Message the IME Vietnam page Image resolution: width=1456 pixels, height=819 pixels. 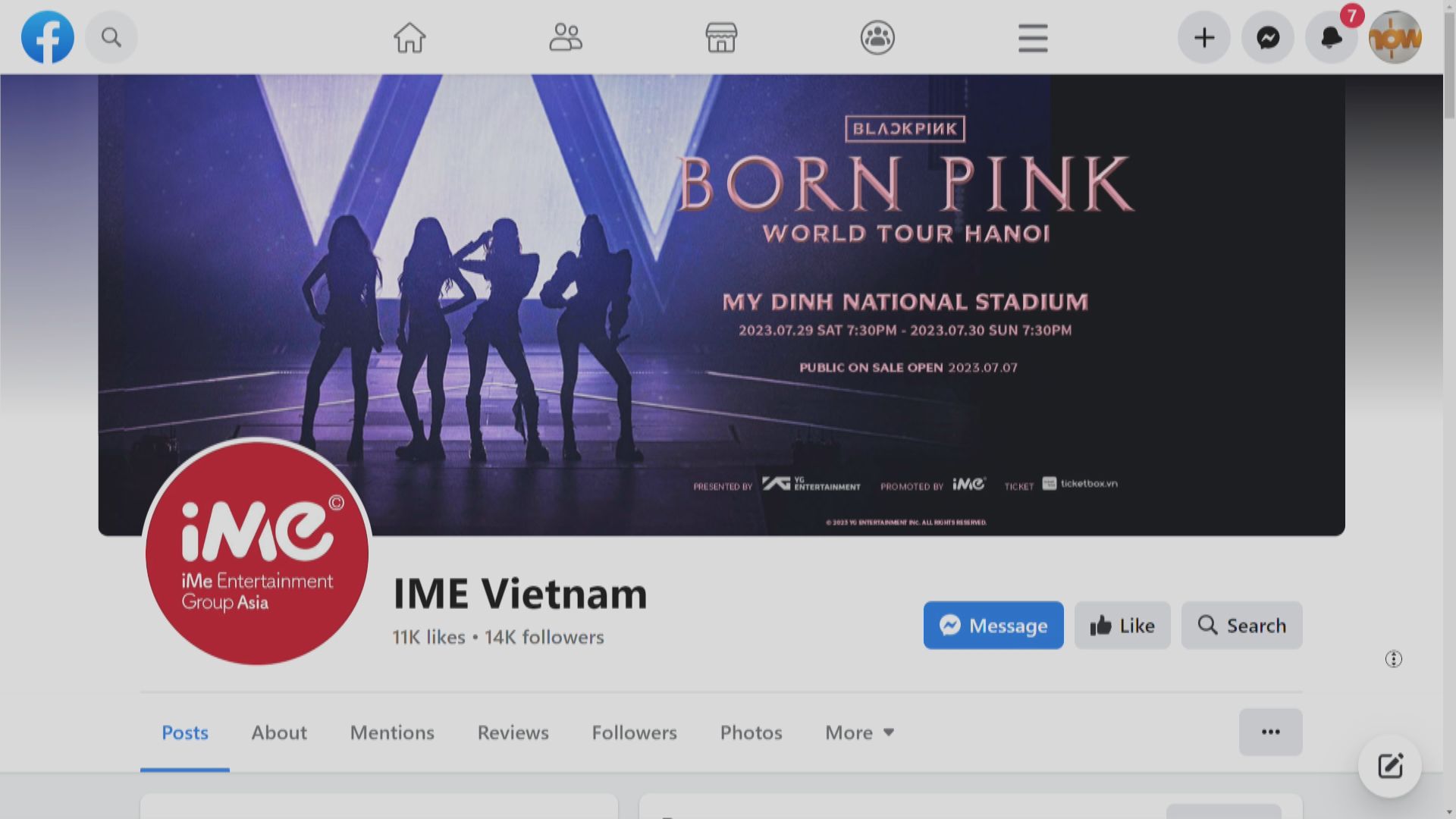coord(993,625)
